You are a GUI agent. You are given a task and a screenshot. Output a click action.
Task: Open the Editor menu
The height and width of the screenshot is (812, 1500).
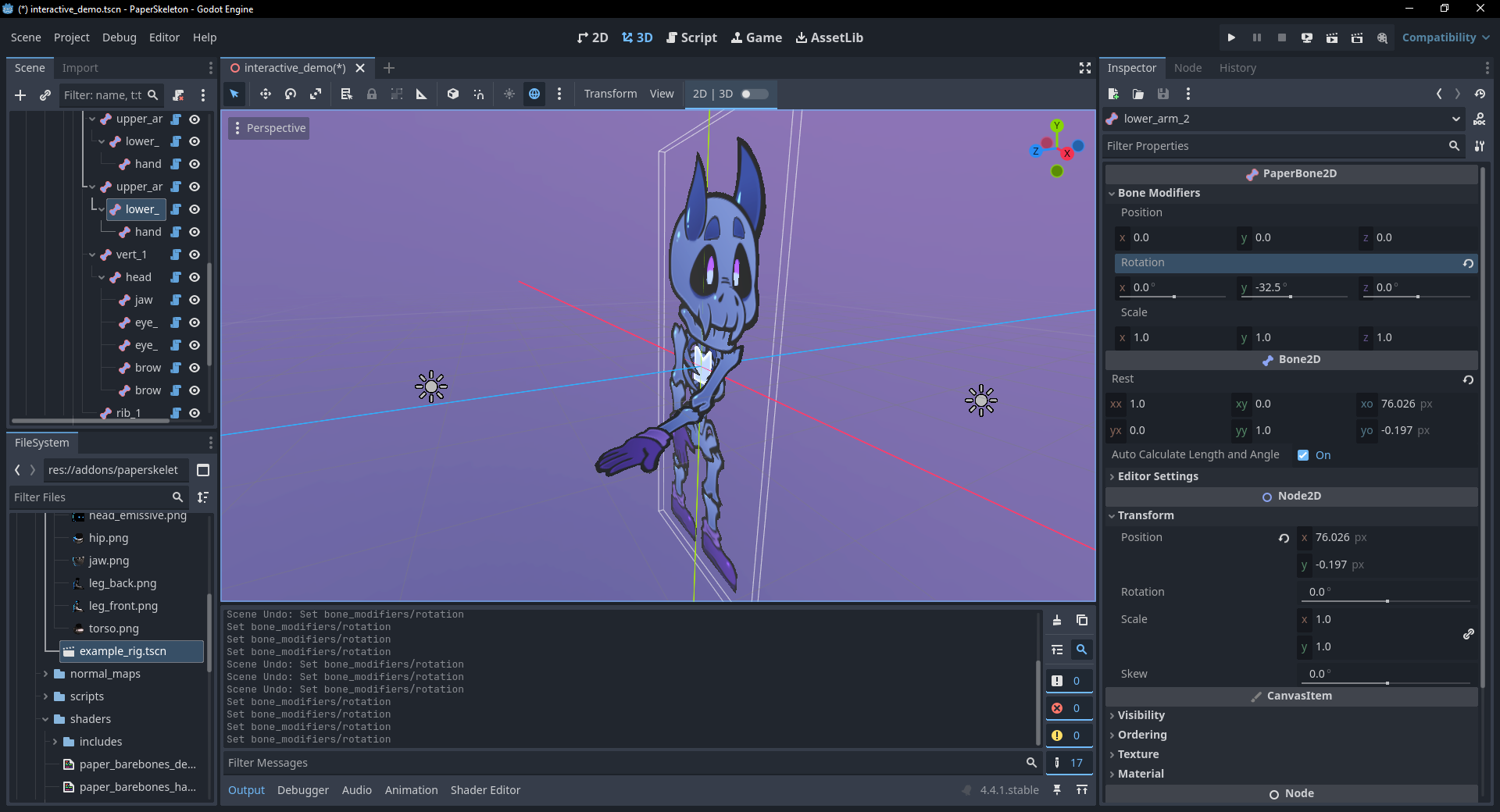point(164,37)
